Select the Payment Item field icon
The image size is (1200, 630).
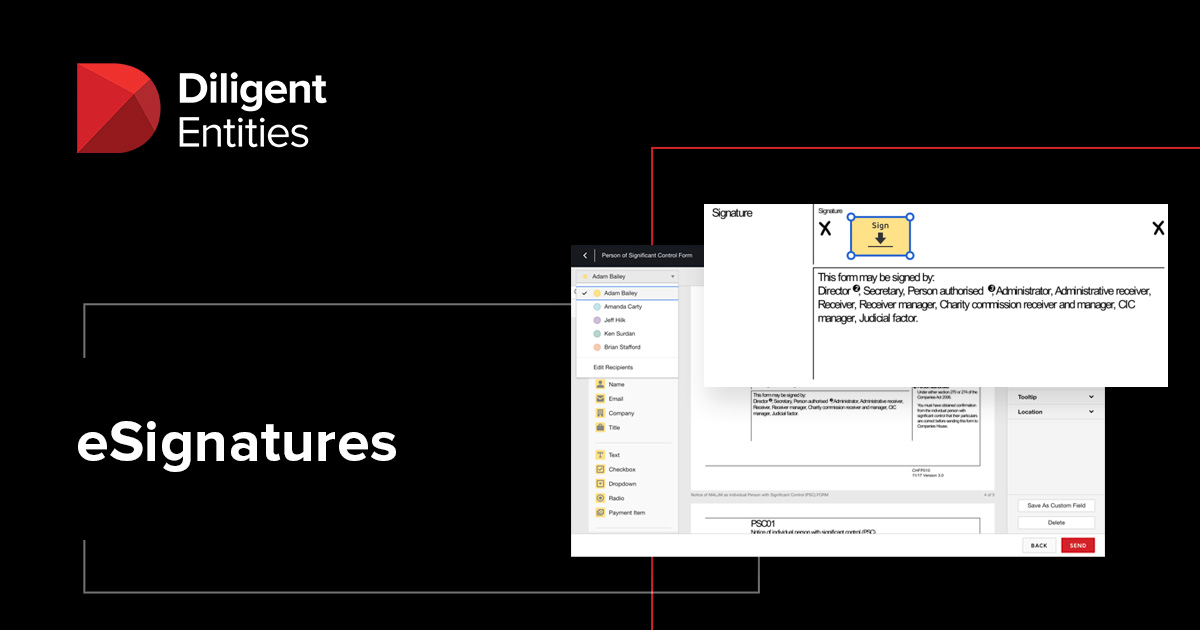pos(600,512)
